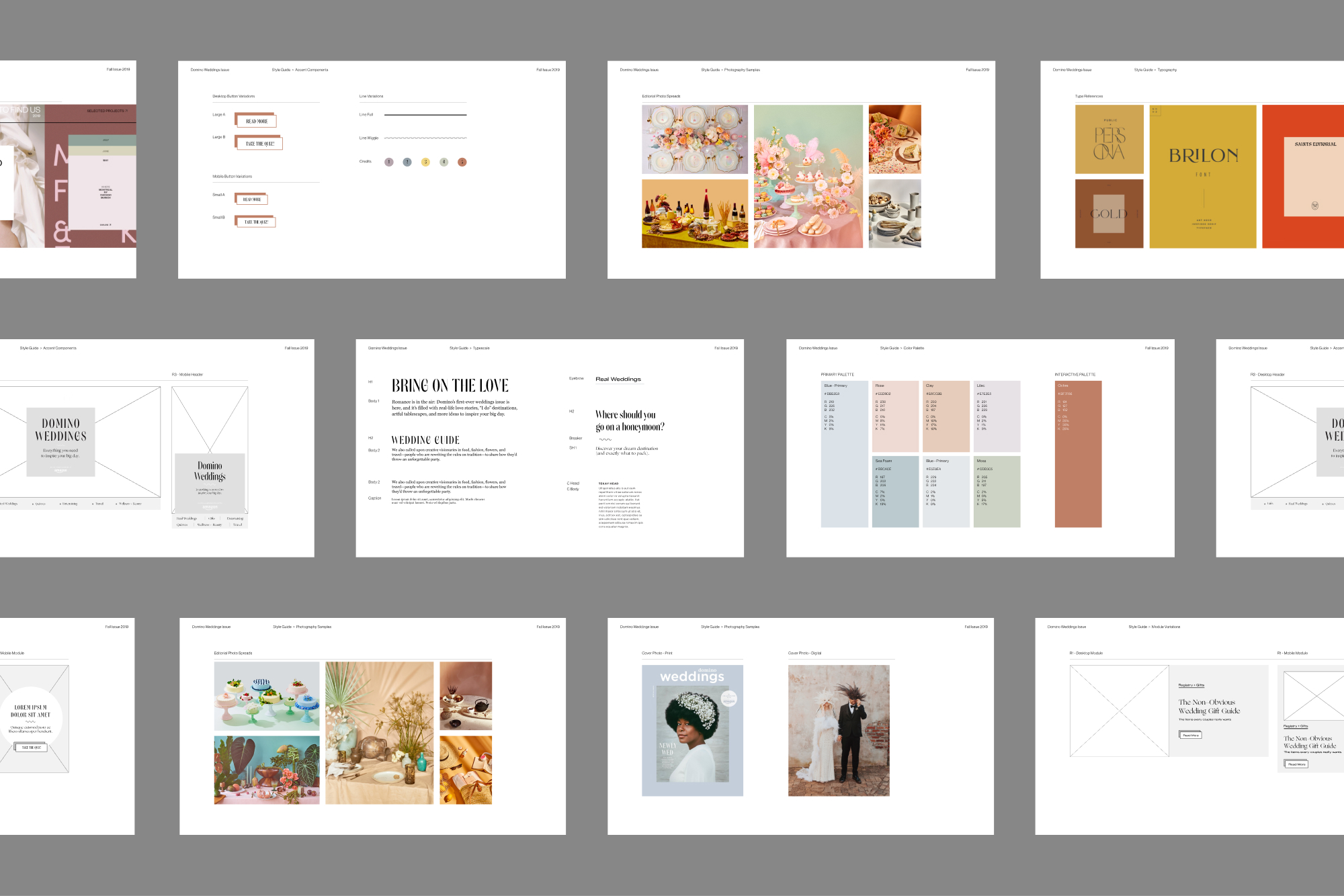This screenshot has height=896, width=1344.
Task: Open the tropical plants tablescape photo
Action: coord(267,770)
